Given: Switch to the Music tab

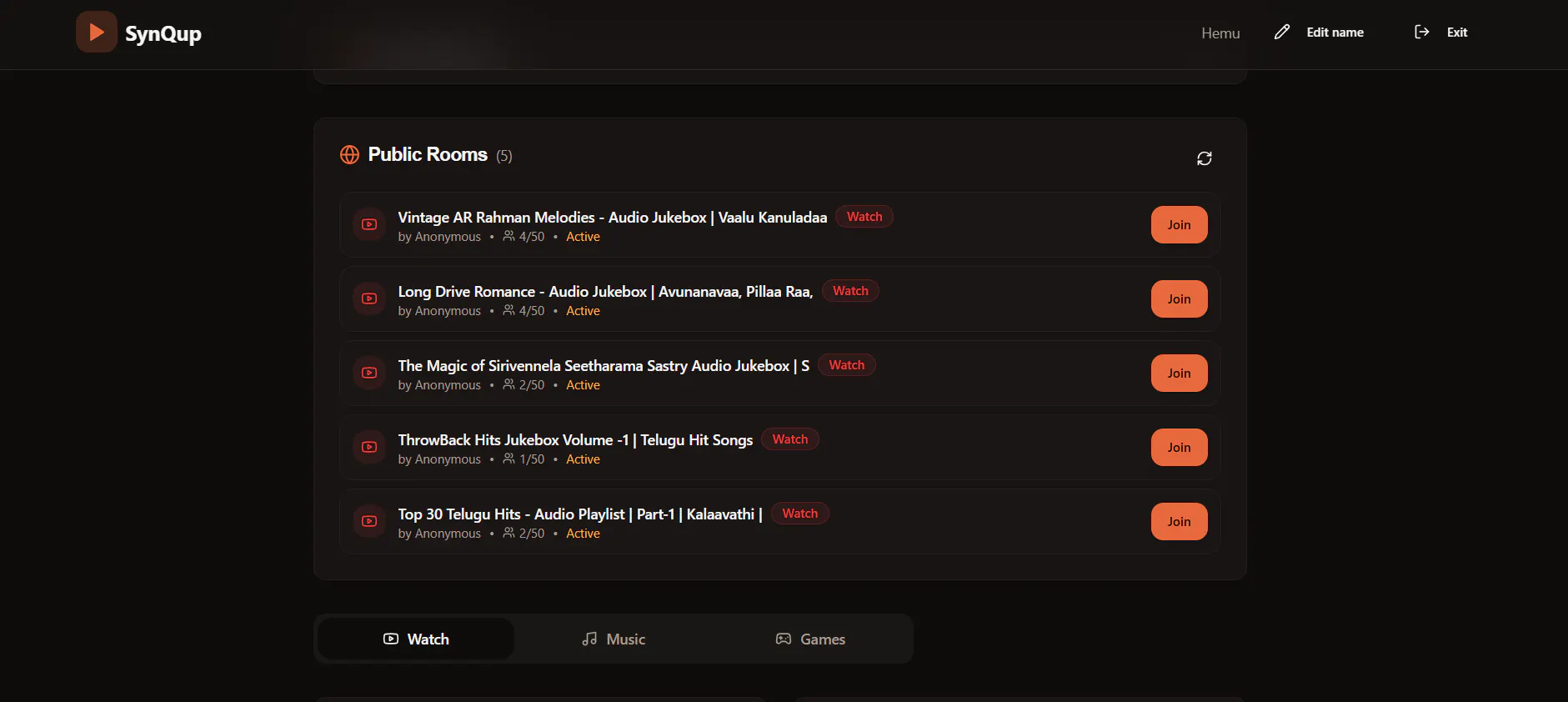Looking at the screenshot, I should point(614,639).
